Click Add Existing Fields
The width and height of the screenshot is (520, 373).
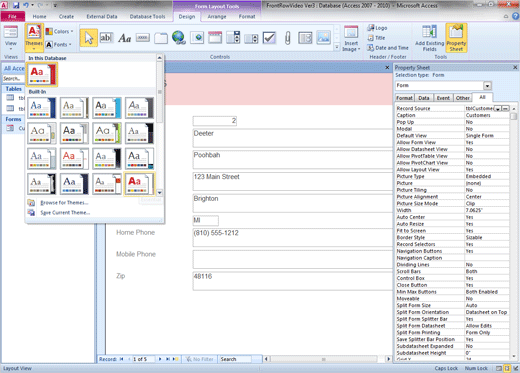[429, 38]
